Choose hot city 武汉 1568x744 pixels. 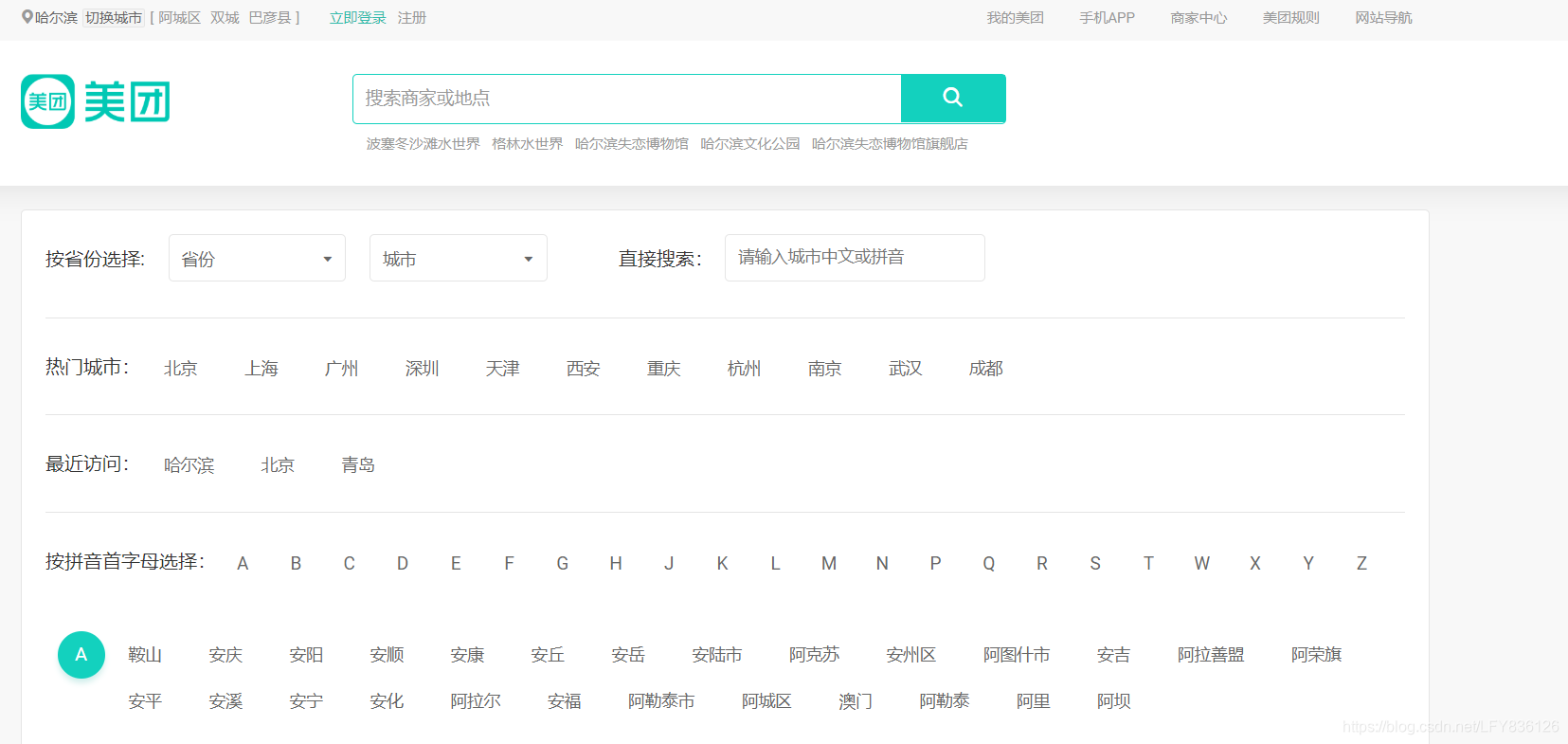pos(906,368)
